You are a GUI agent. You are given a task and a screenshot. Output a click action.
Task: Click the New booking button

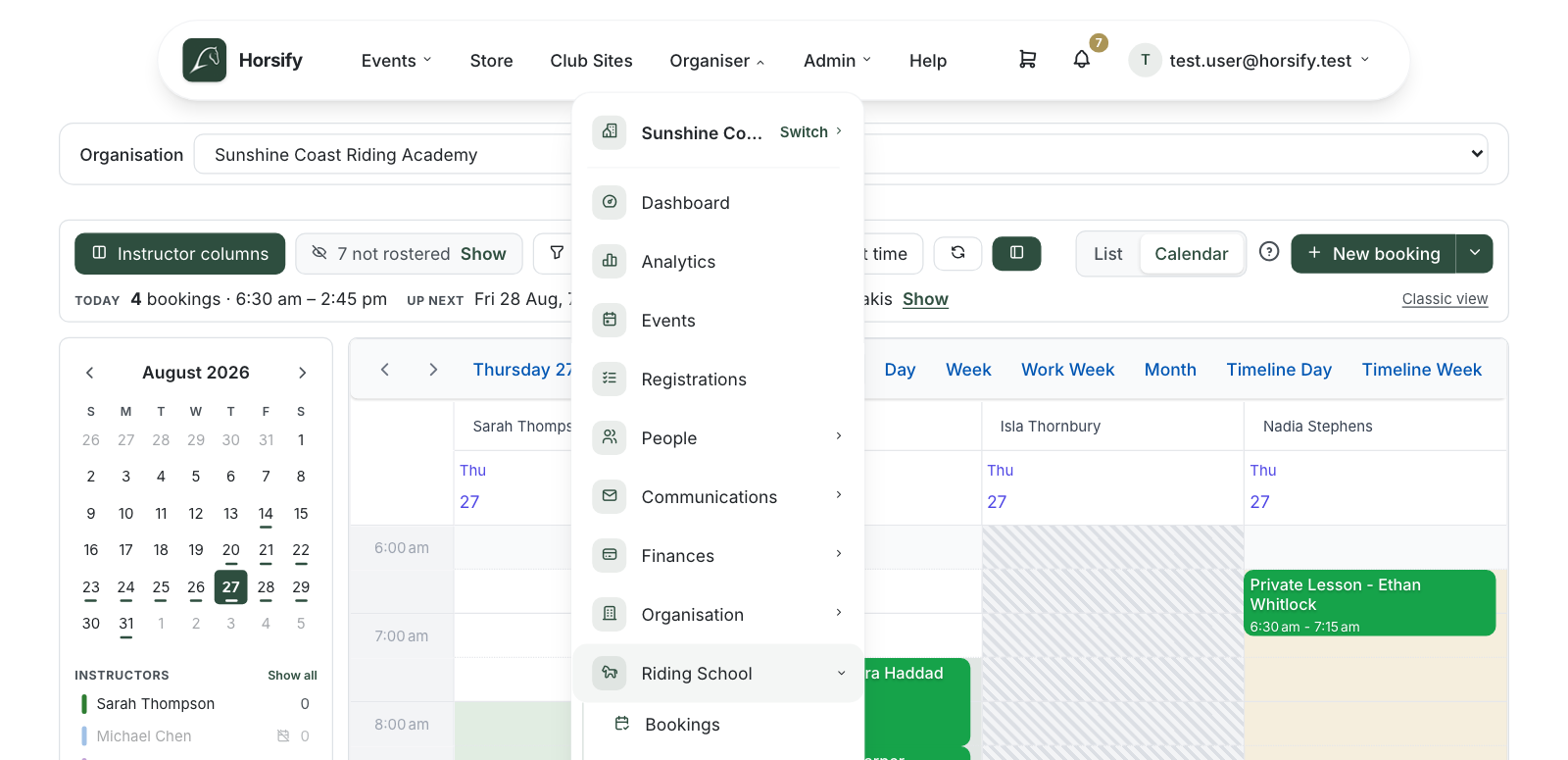1374,253
